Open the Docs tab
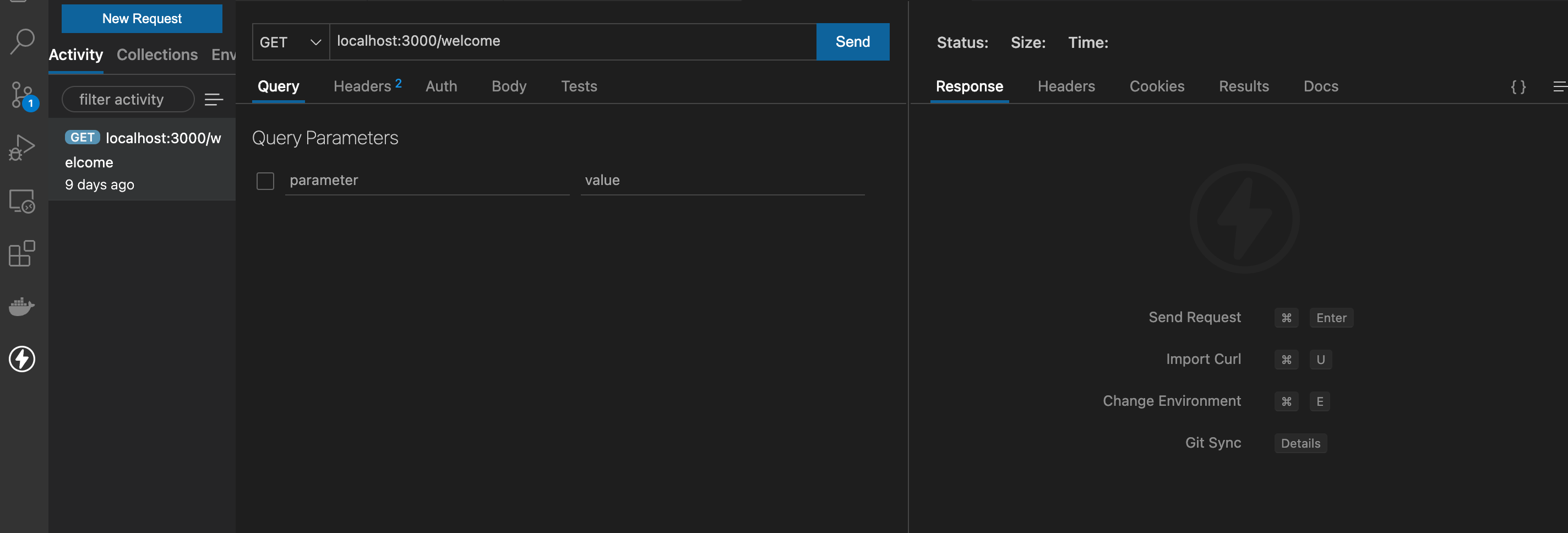This screenshot has height=533, width=1568. click(1320, 86)
